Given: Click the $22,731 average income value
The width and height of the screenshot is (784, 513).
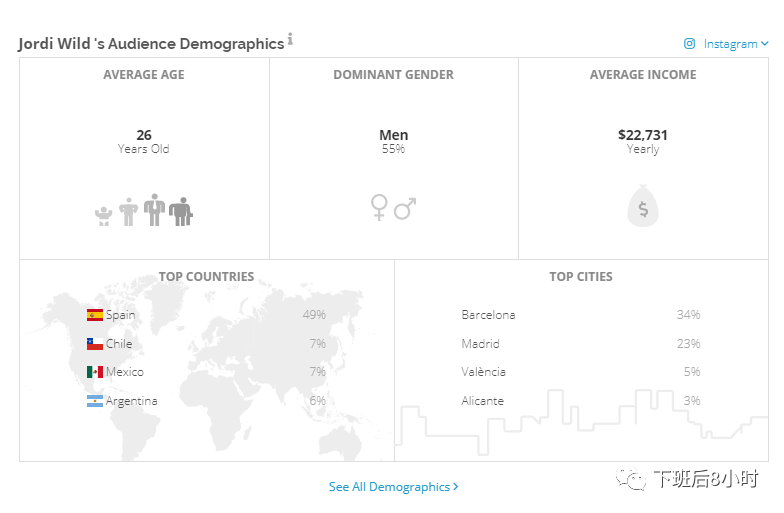Looking at the screenshot, I should tap(643, 135).
